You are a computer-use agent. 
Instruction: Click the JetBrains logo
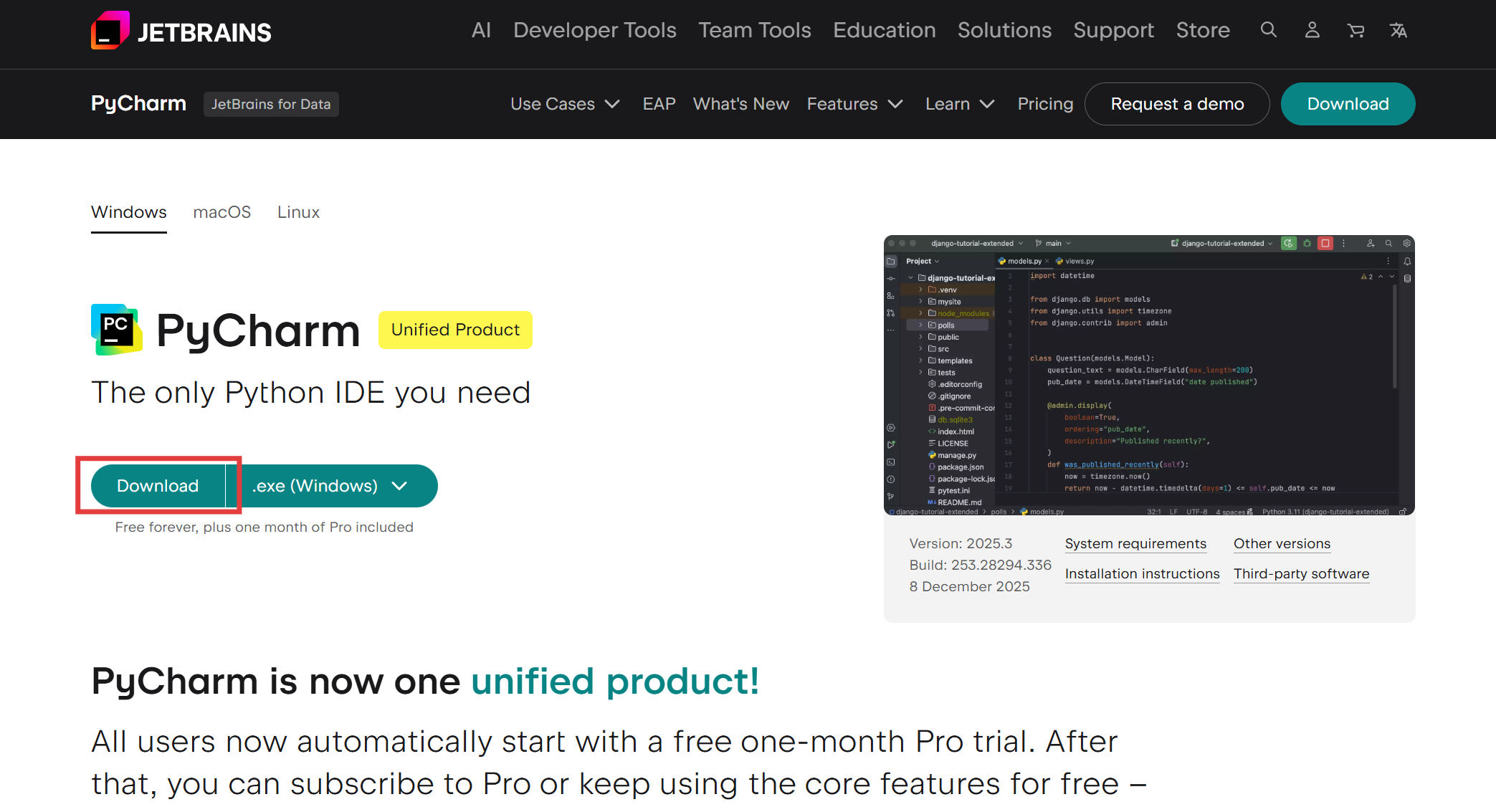click(180, 30)
